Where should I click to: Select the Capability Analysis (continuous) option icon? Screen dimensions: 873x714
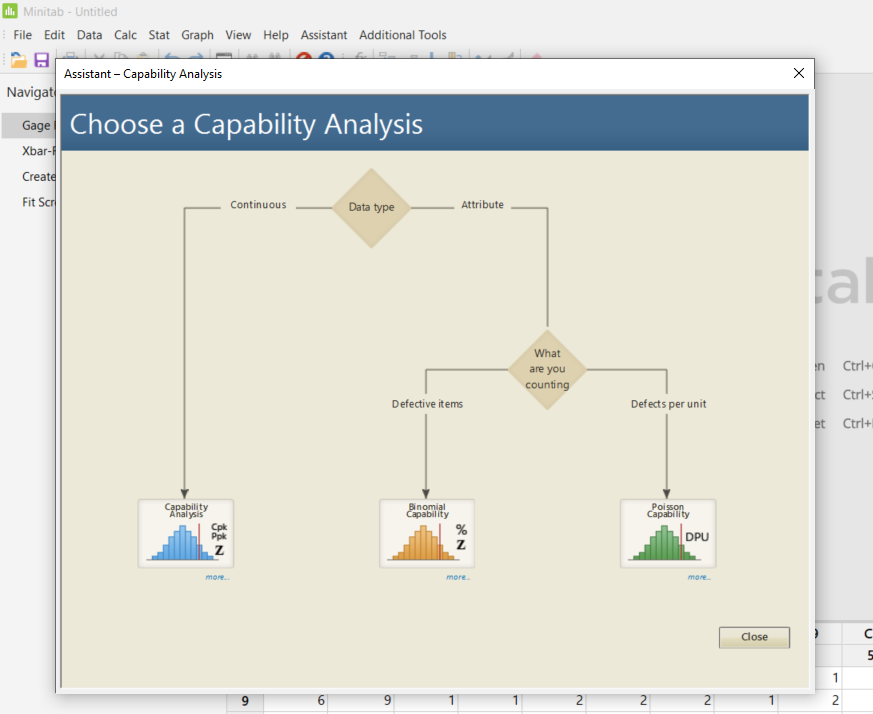pyautogui.click(x=185, y=533)
